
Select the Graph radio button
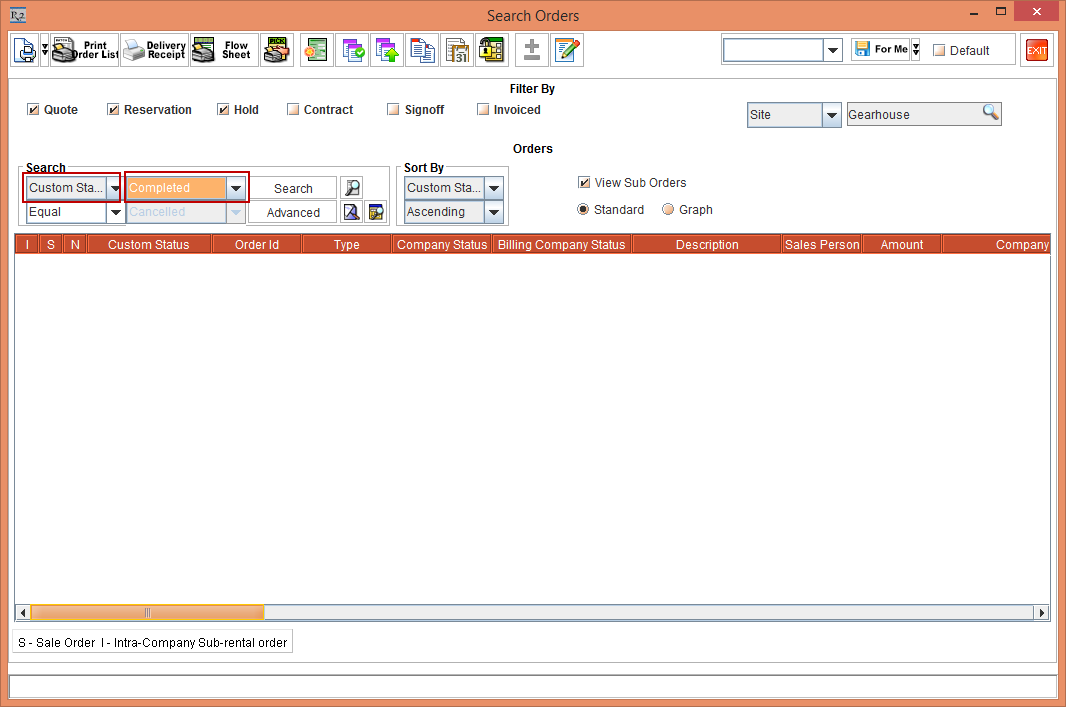pos(668,210)
